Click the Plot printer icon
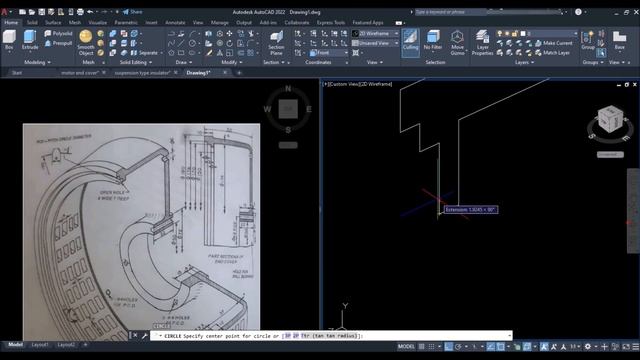This screenshot has width=640, height=360. tap(80, 12)
